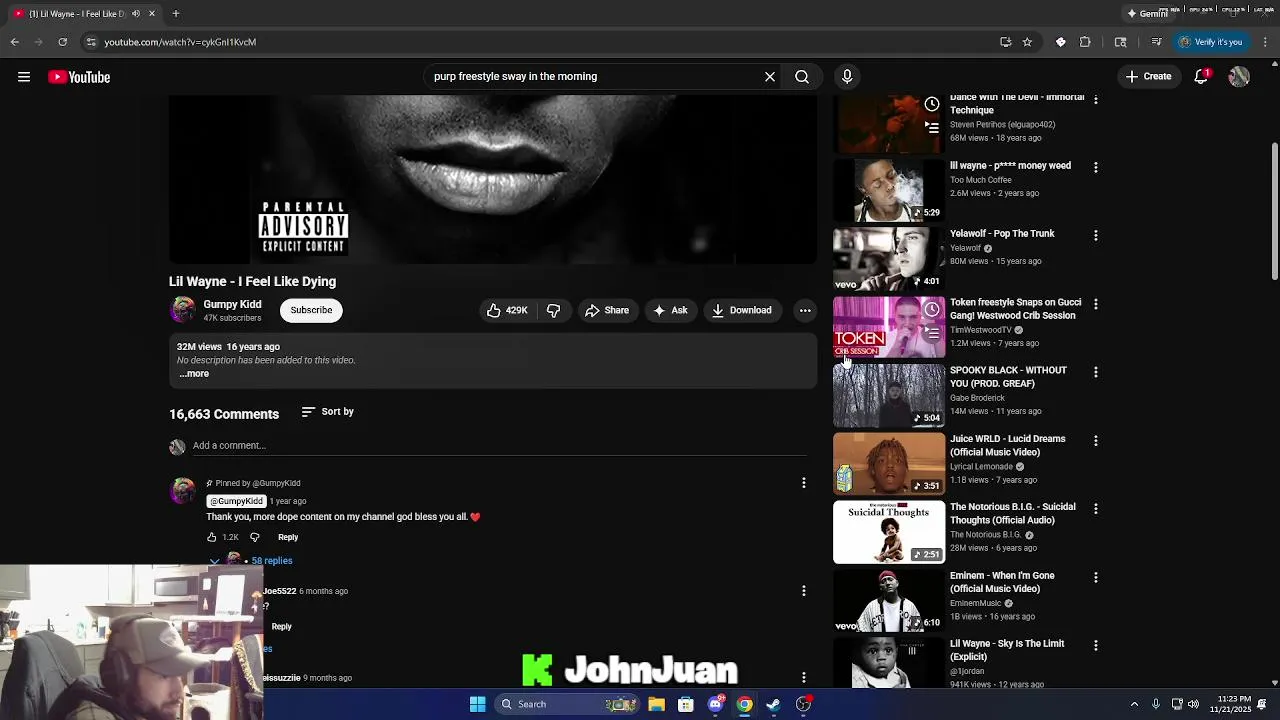
Task: Open options for Juice WRLD - Lucid Dreams
Action: pyautogui.click(x=1096, y=440)
